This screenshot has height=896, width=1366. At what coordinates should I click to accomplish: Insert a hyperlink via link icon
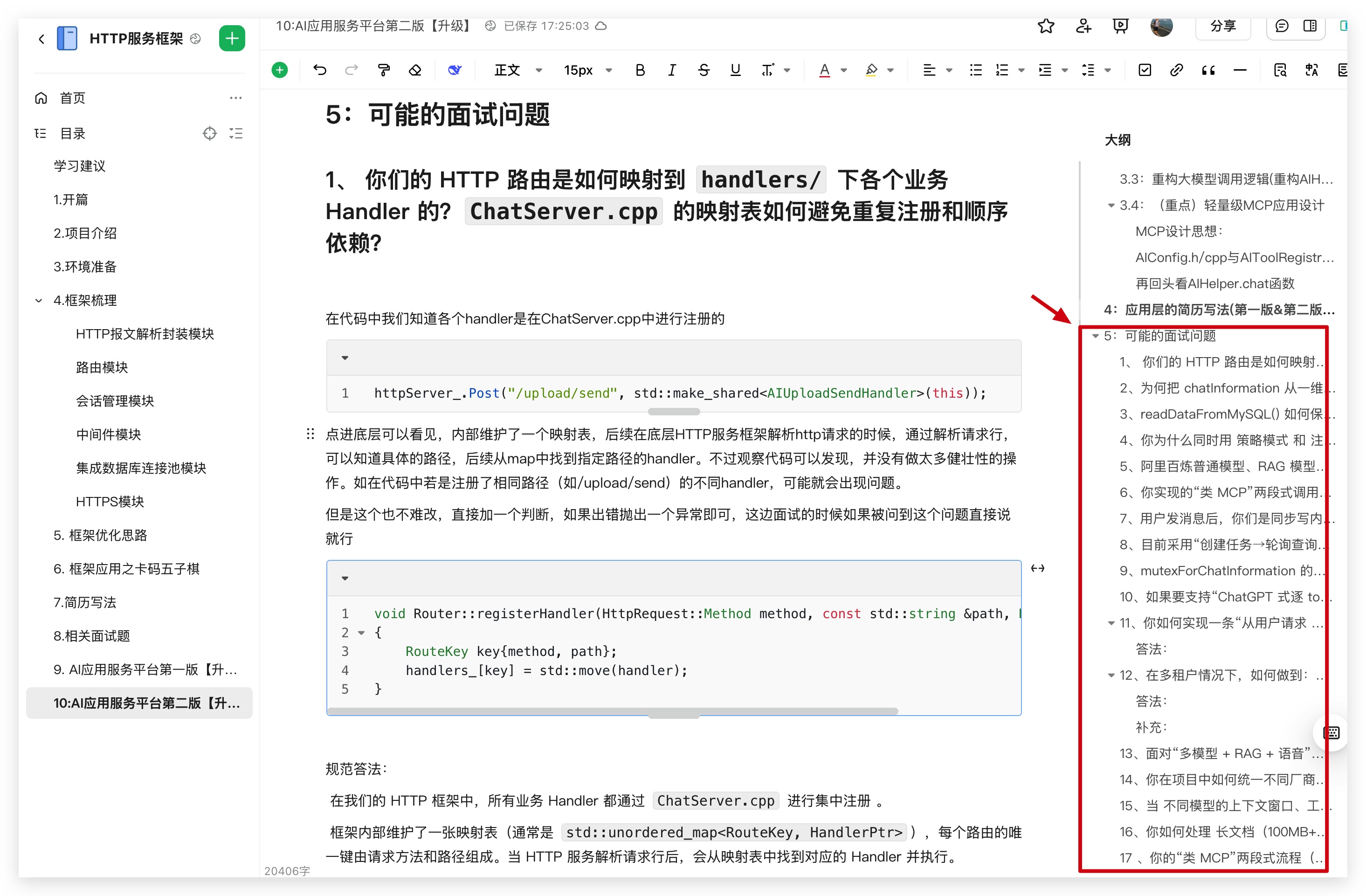[1176, 70]
